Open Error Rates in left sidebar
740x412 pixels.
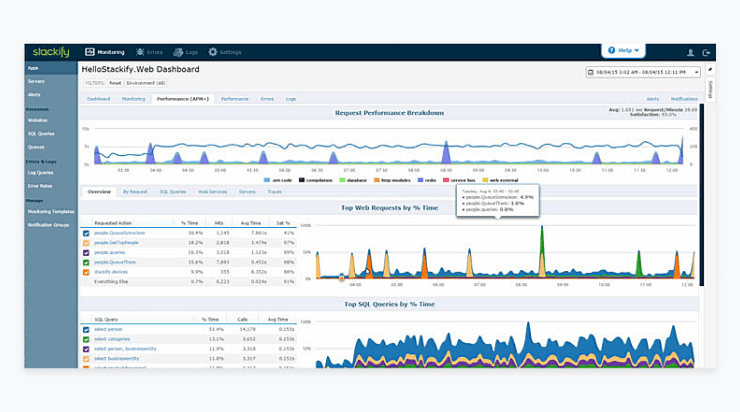40,186
